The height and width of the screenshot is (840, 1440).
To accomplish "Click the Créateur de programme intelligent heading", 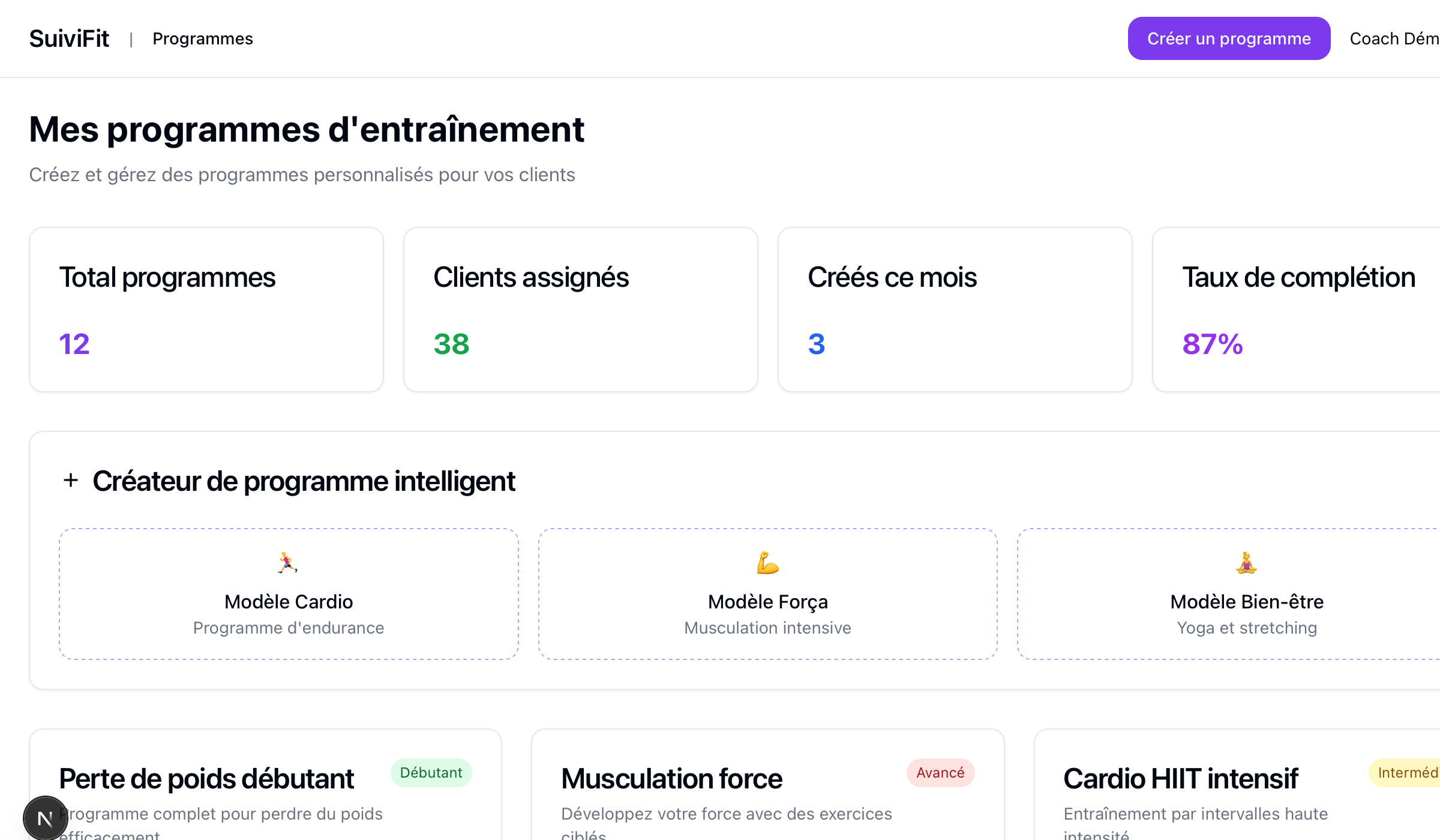I will coord(304,481).
